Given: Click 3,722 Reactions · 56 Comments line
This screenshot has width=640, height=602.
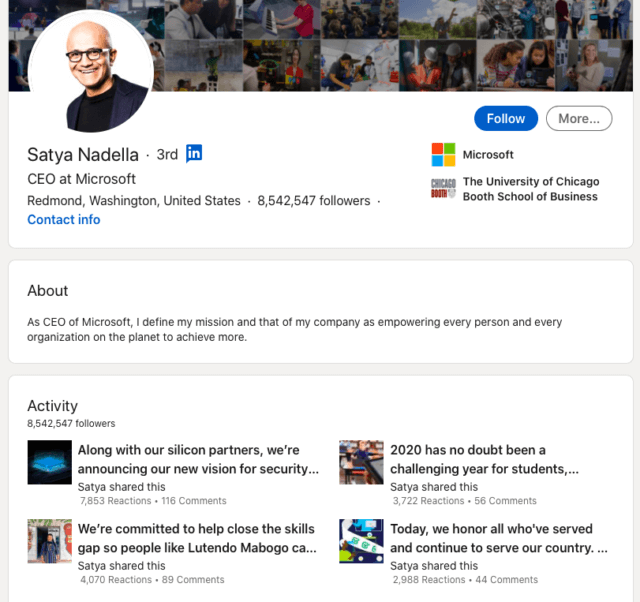Looking at the screenshot, I should point(464,501).
